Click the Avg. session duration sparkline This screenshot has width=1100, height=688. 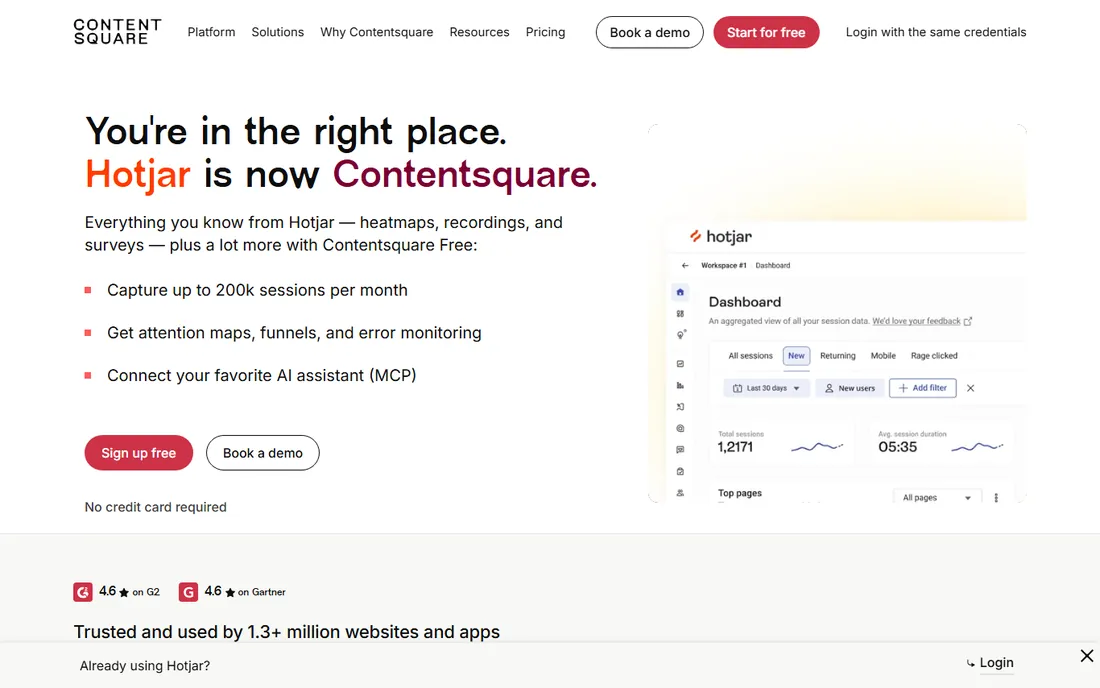coord(977,447)
